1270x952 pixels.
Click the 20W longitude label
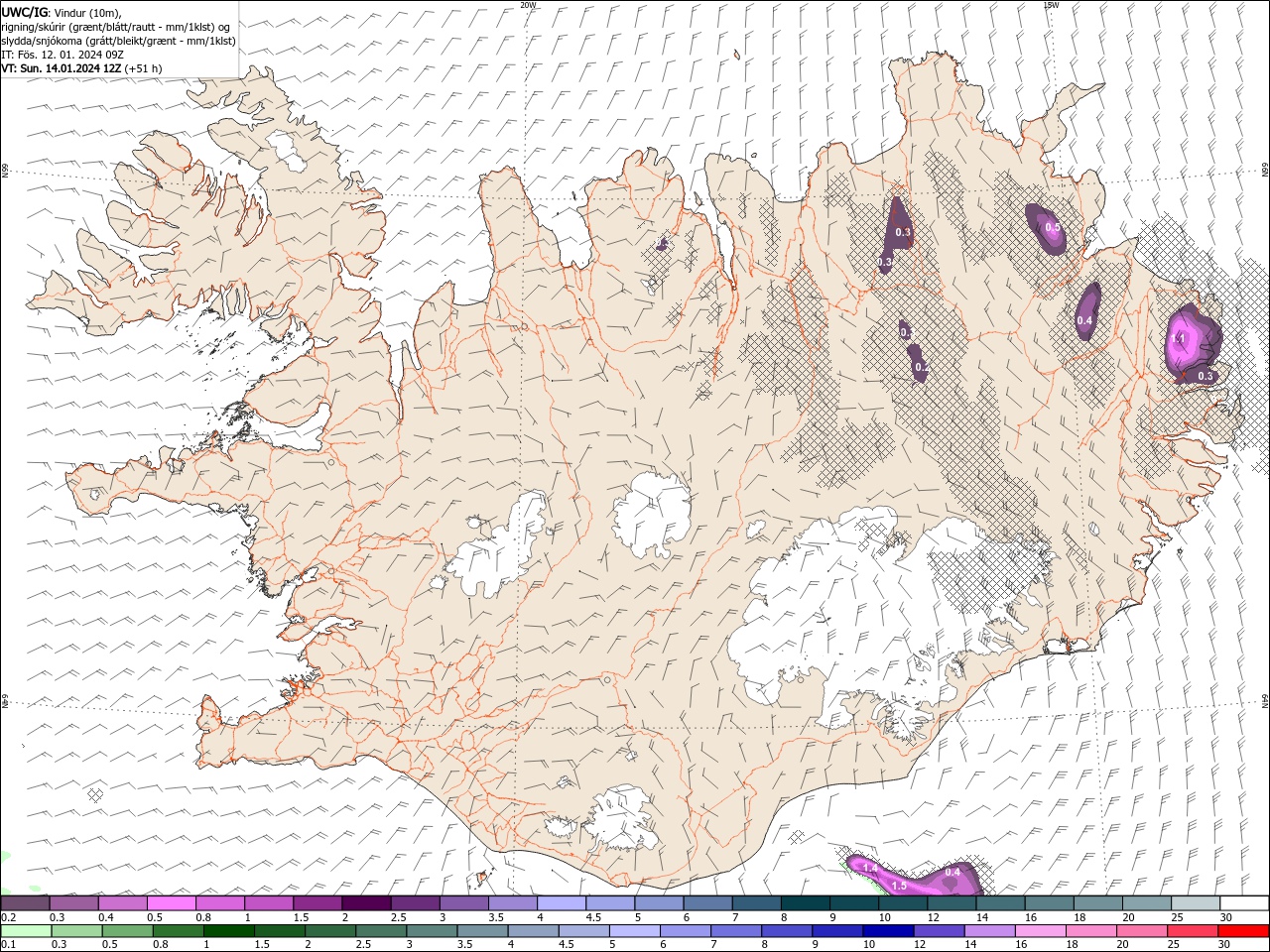pos(528,5)
